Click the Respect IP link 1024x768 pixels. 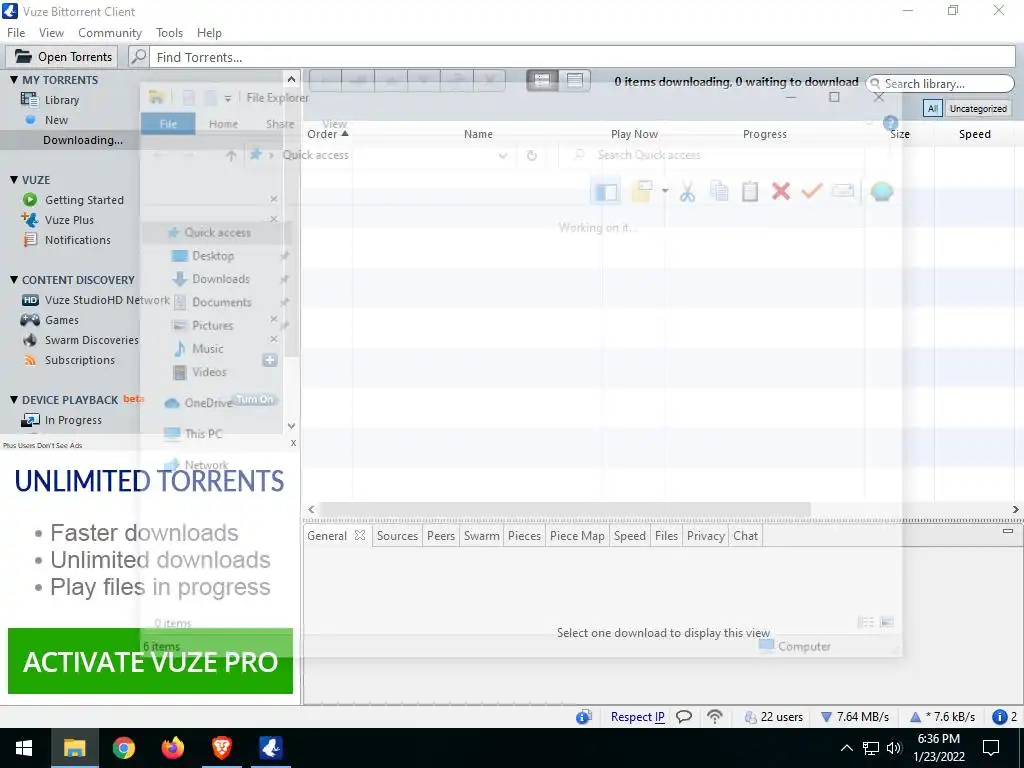tap(637, 716)
